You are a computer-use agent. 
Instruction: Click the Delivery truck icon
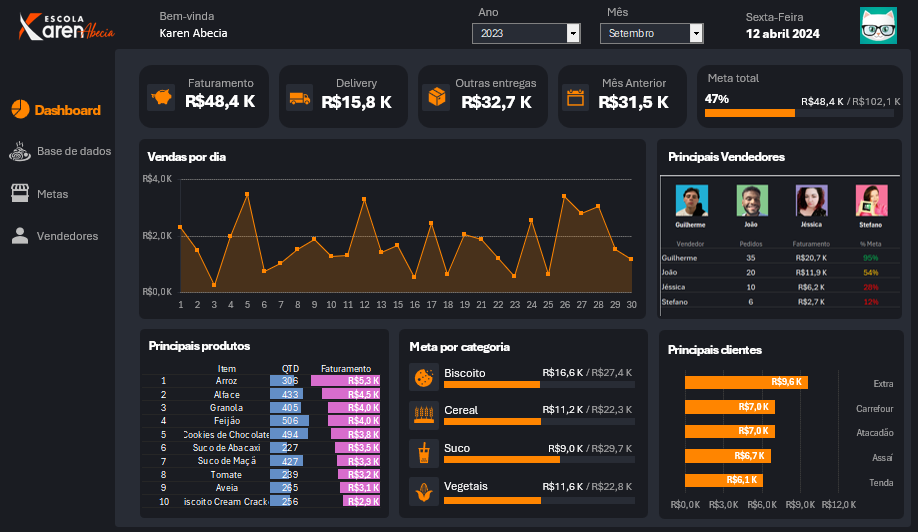[298, 98]
